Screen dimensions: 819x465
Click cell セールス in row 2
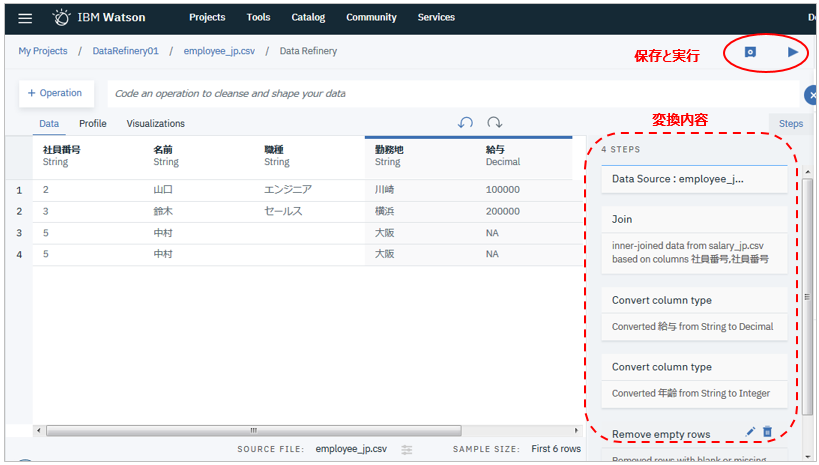(x=283, y=211)
